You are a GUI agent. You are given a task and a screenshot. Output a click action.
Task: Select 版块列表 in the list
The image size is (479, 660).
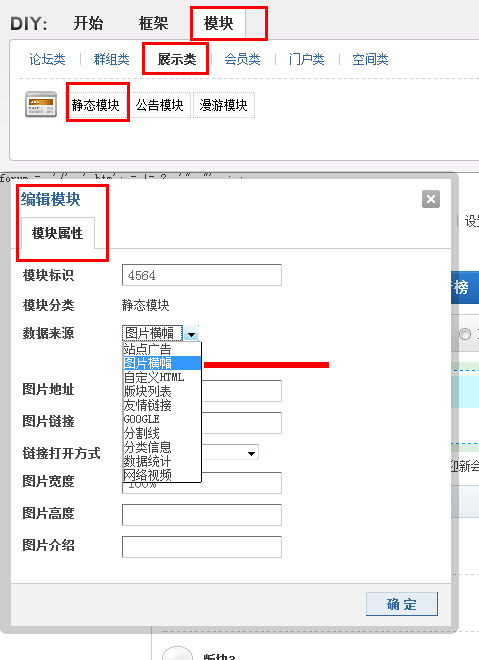(x=162, y=391)
